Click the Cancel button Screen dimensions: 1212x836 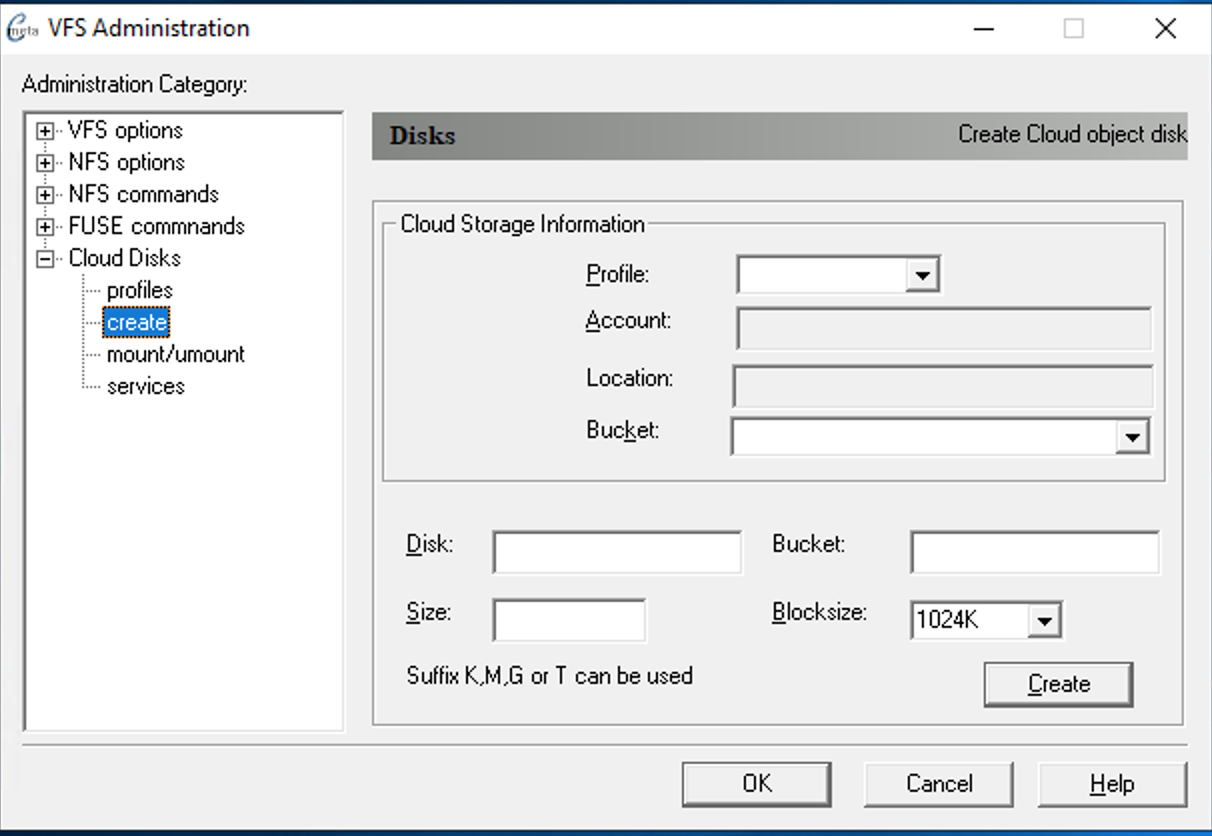pos(938,784)
